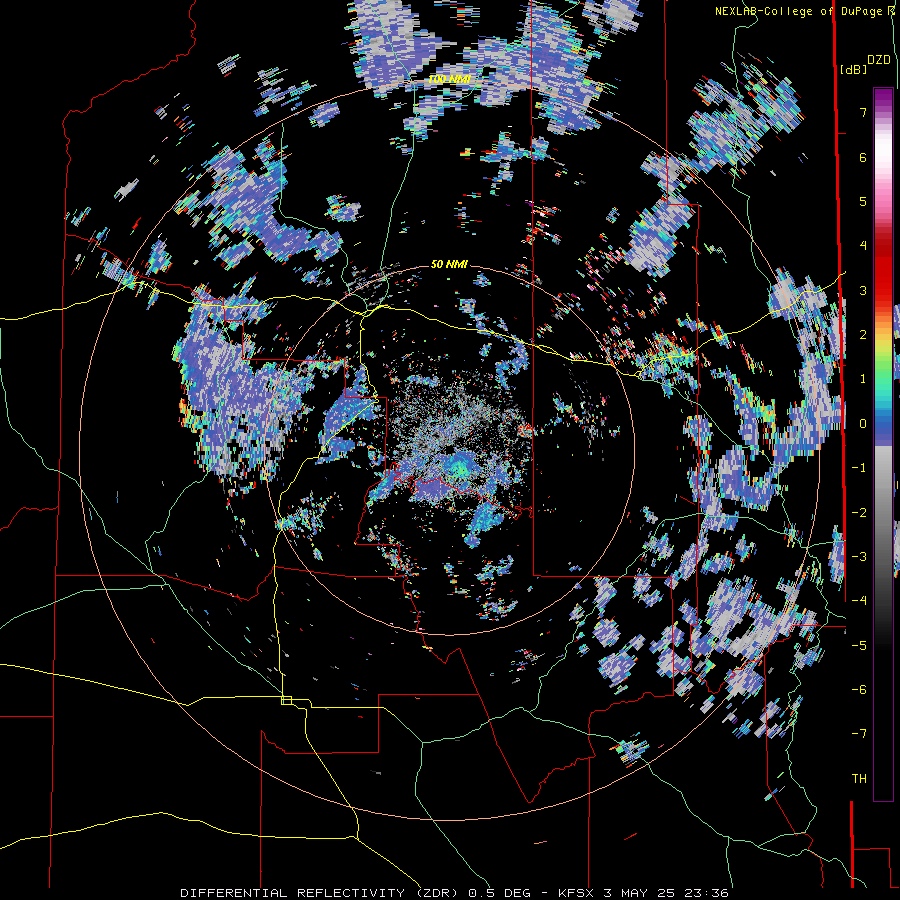
Task: Click the 3 value on the scale
Action: pos(863,290)
